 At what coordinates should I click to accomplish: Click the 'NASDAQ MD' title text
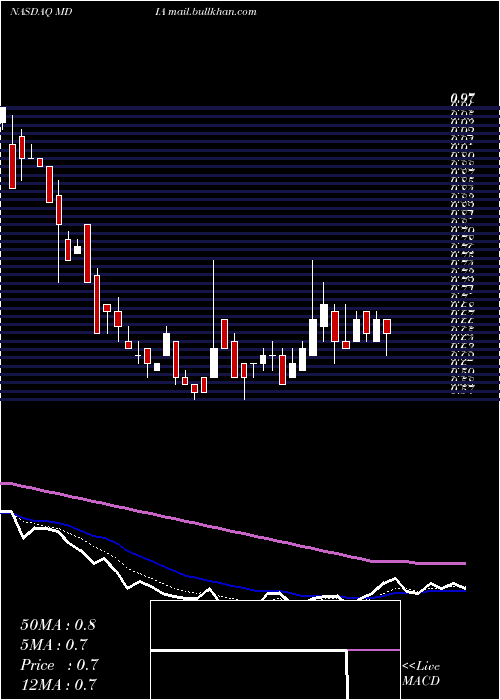coord(41,12)
